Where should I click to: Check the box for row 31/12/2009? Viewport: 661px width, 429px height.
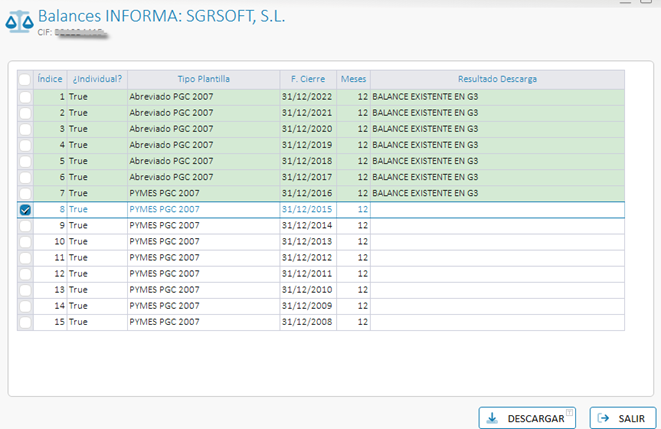point(25,306)
